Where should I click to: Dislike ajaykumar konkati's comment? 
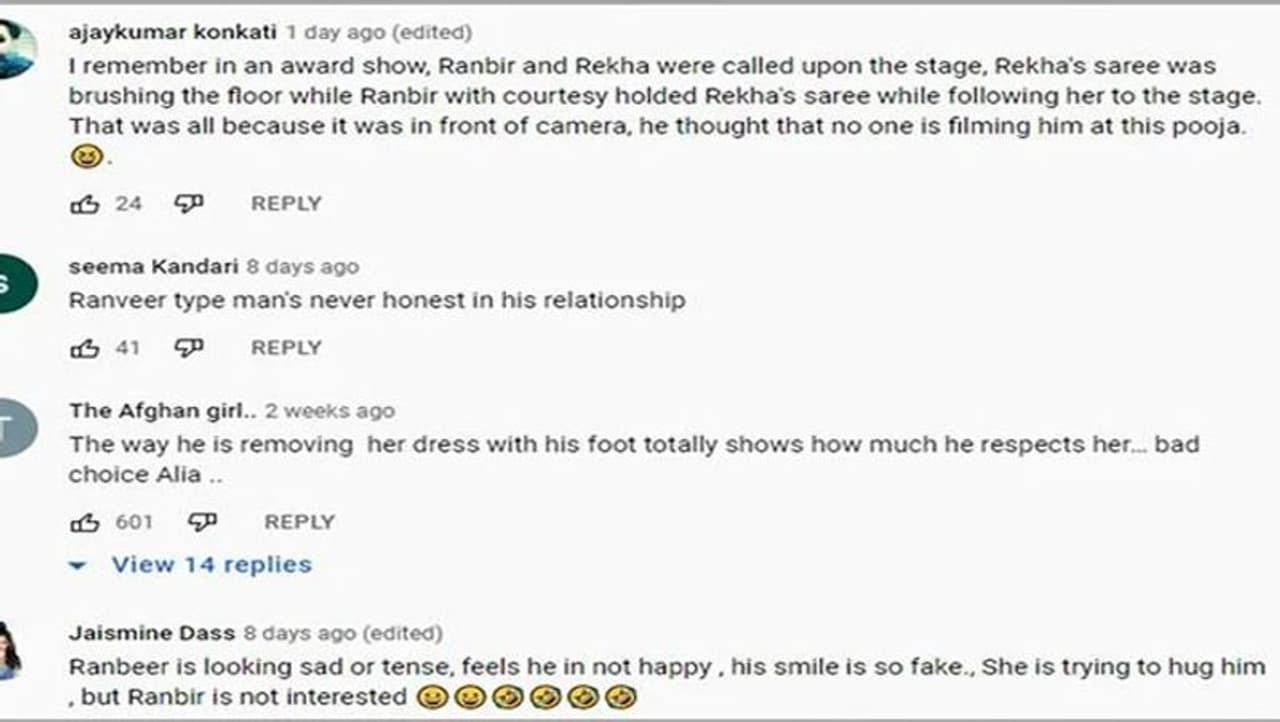pyautogui.click(x=188, y=204)
